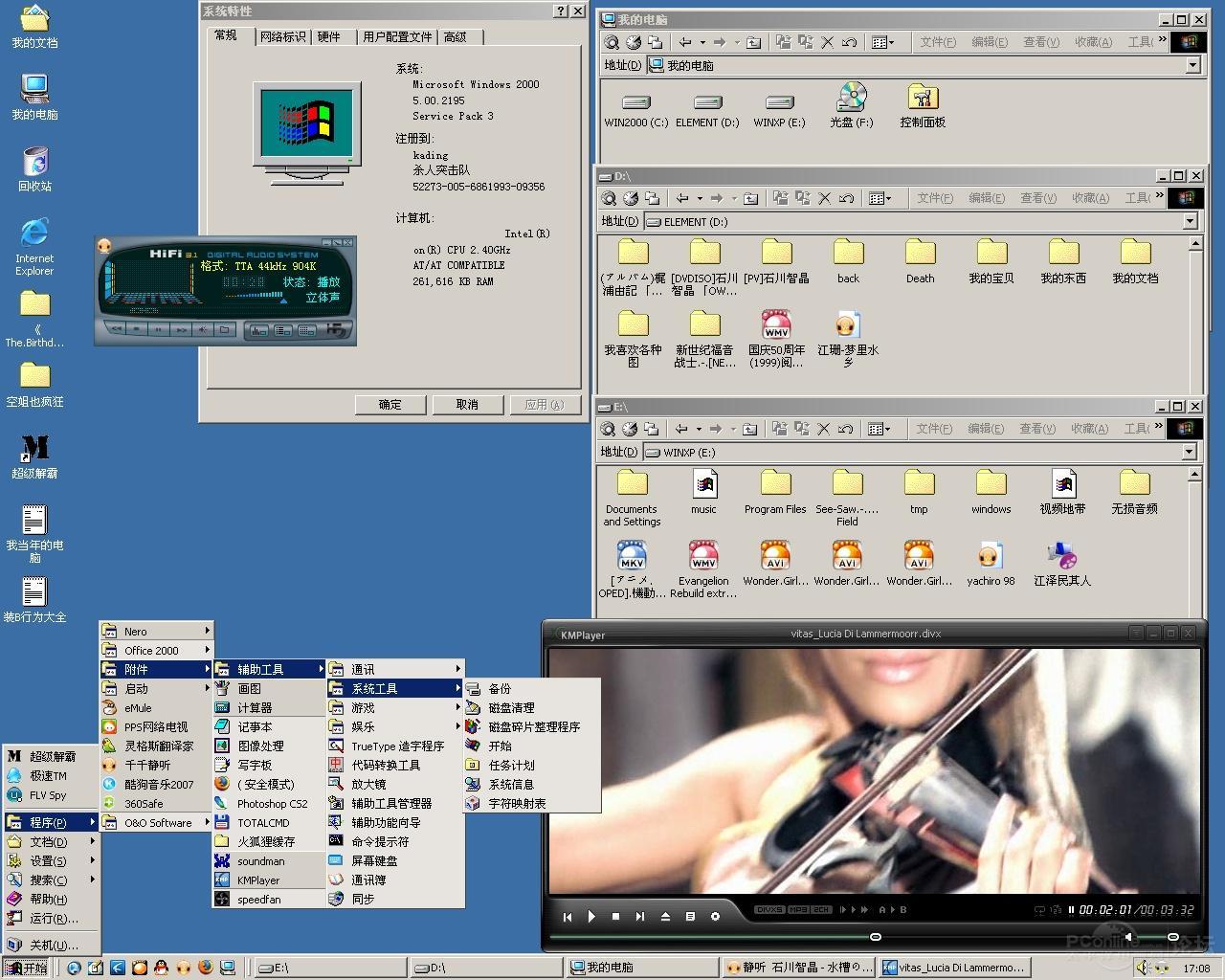Image resolution: width=1225 pixels, height=980 pixels.
Task: Open the 控制面板 control panel icon
Action: click(923, 105)
